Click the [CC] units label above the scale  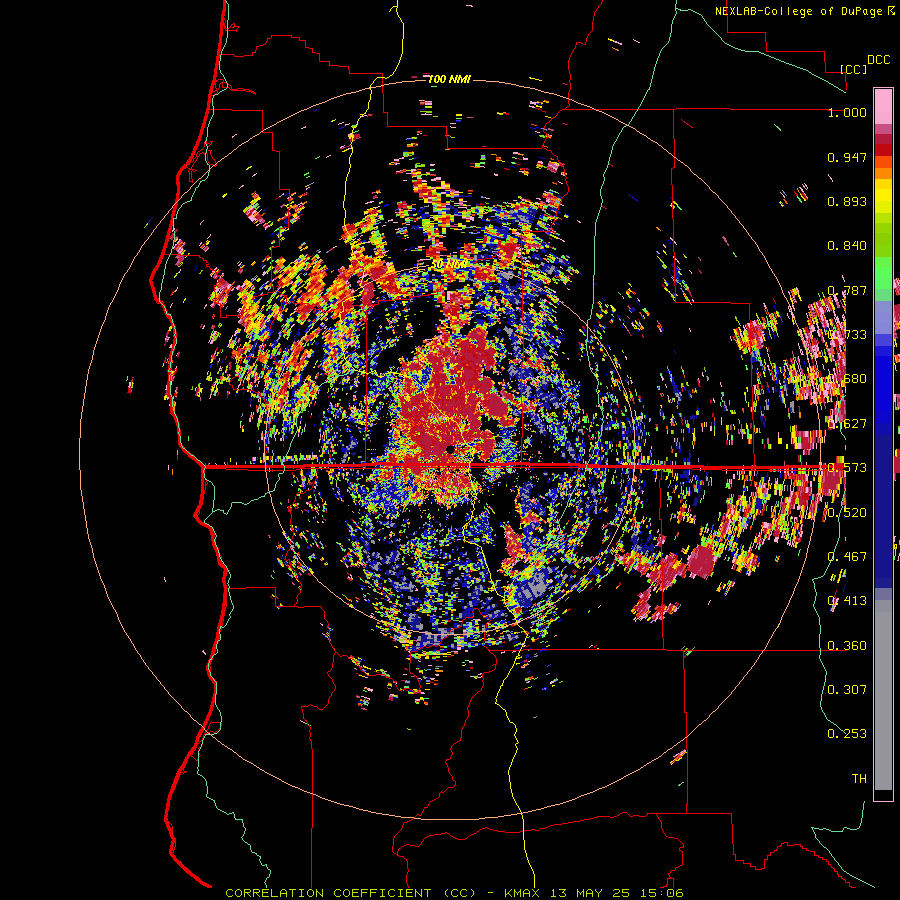pyautogui.click(x=854, y=69)
